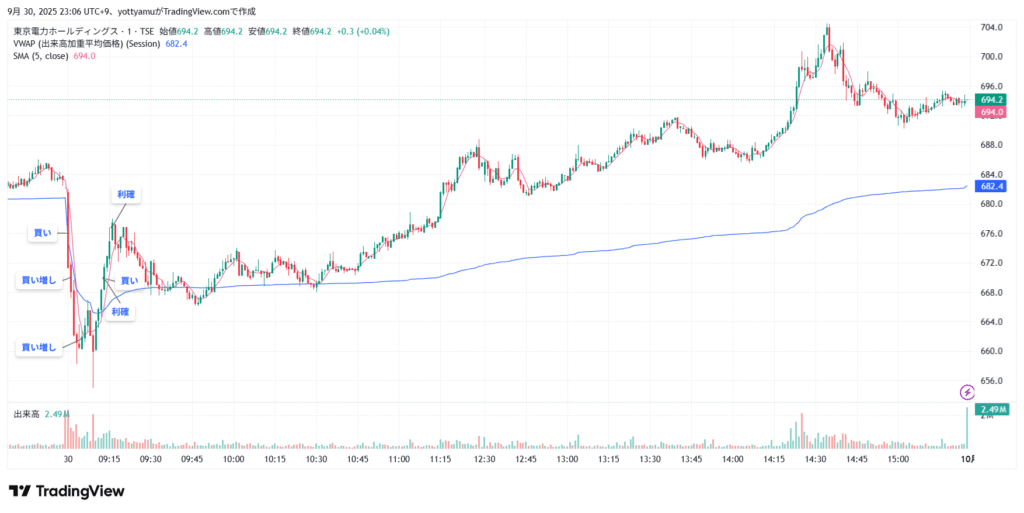This screenshot has width=1024, height=513.
Task: Click the upper 買い増し annotation label
Action: point(39,281)
